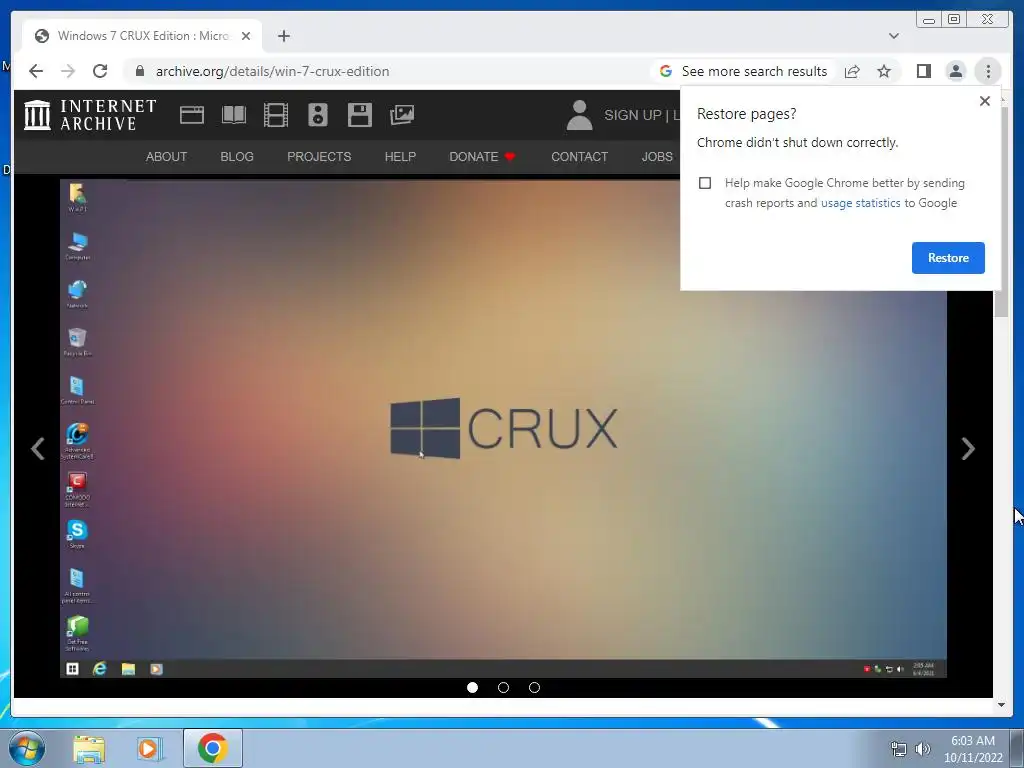The width and height of the screenshot is (1024, 768).
Task: Open the Web (Wayback) icon in Archive navbar
Action: pos(192,115)
